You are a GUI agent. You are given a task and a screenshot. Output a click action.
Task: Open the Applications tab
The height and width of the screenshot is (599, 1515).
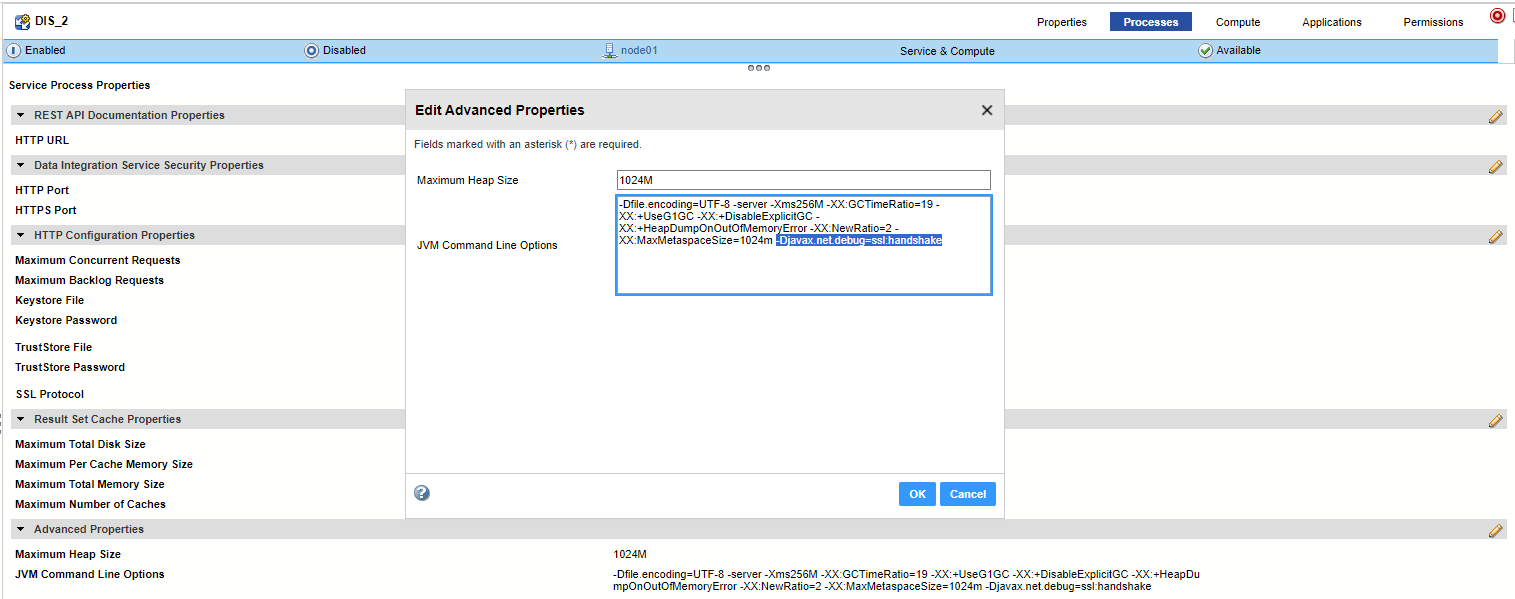tap(1332, 22)
